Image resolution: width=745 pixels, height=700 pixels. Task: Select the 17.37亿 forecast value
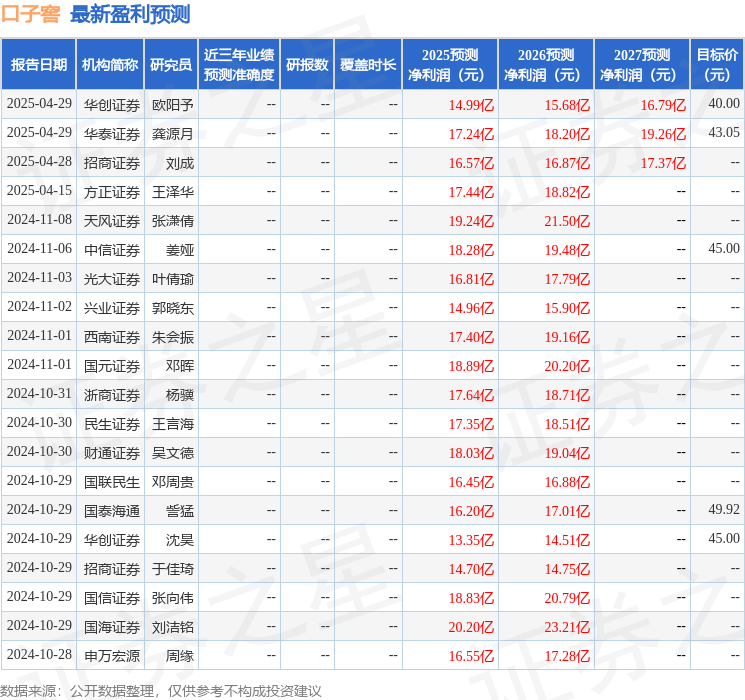coord(663,162)
